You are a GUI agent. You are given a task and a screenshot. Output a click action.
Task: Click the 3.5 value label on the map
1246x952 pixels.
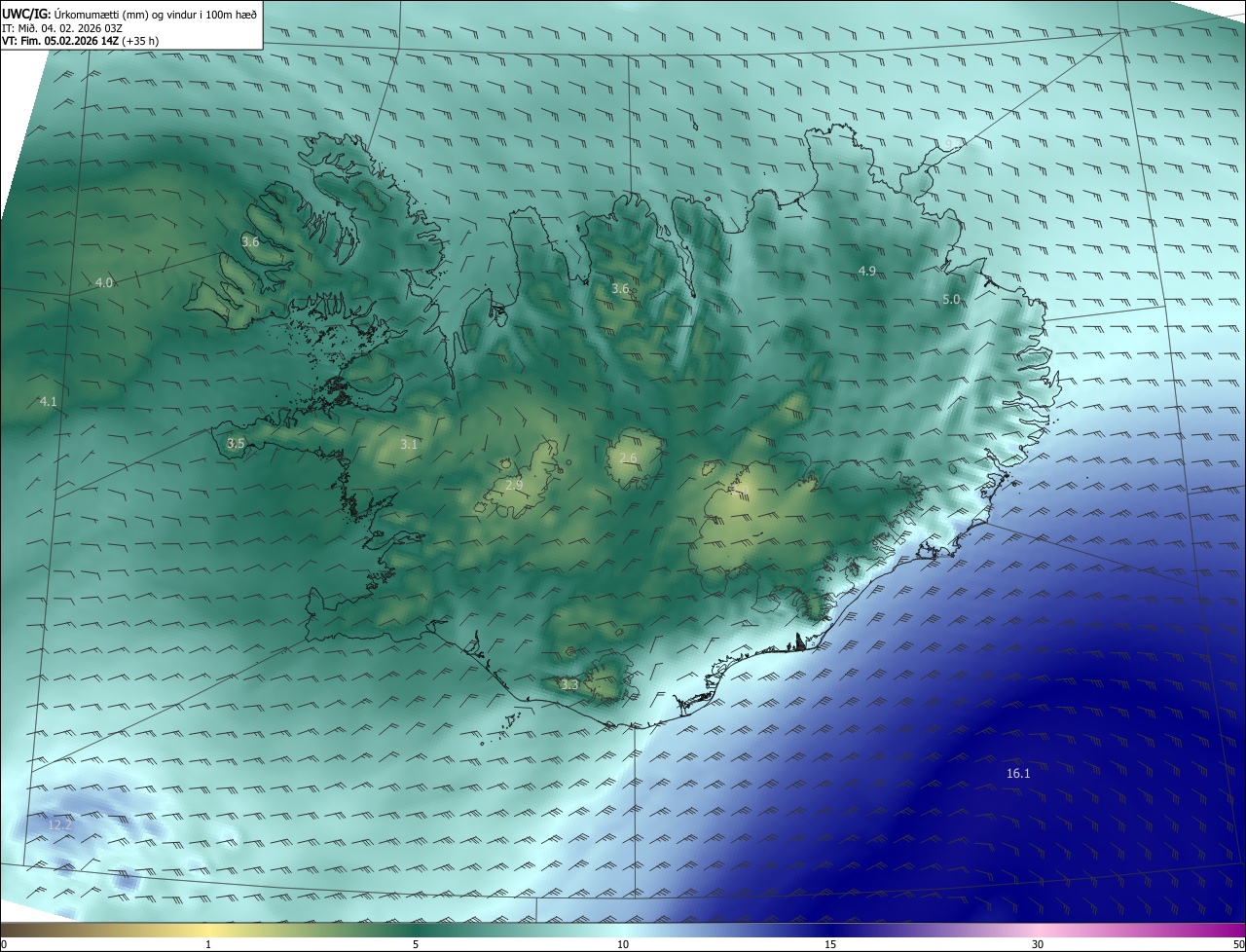[236, 443]
